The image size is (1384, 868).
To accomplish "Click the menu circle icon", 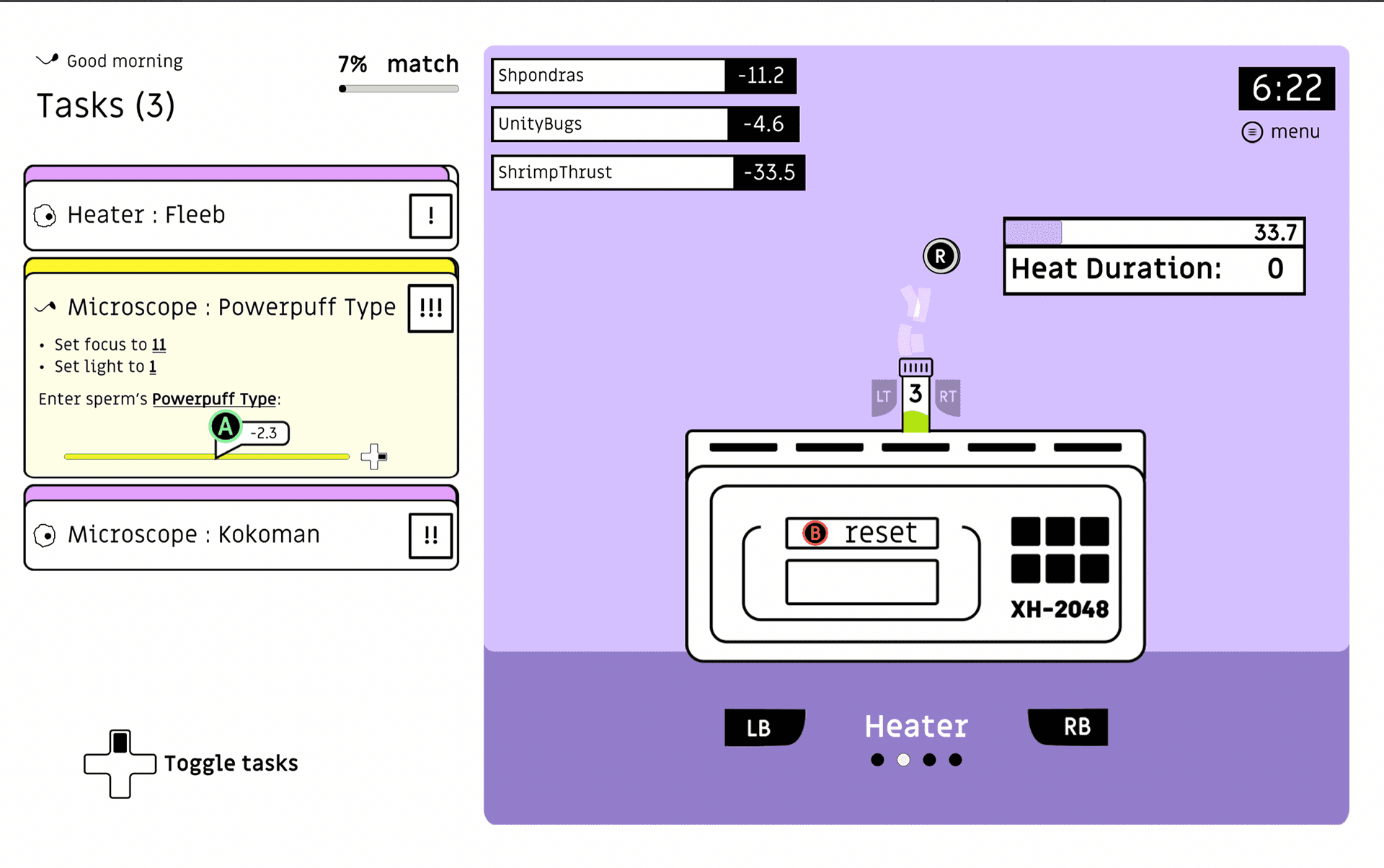I will (x=1252, y=132).
